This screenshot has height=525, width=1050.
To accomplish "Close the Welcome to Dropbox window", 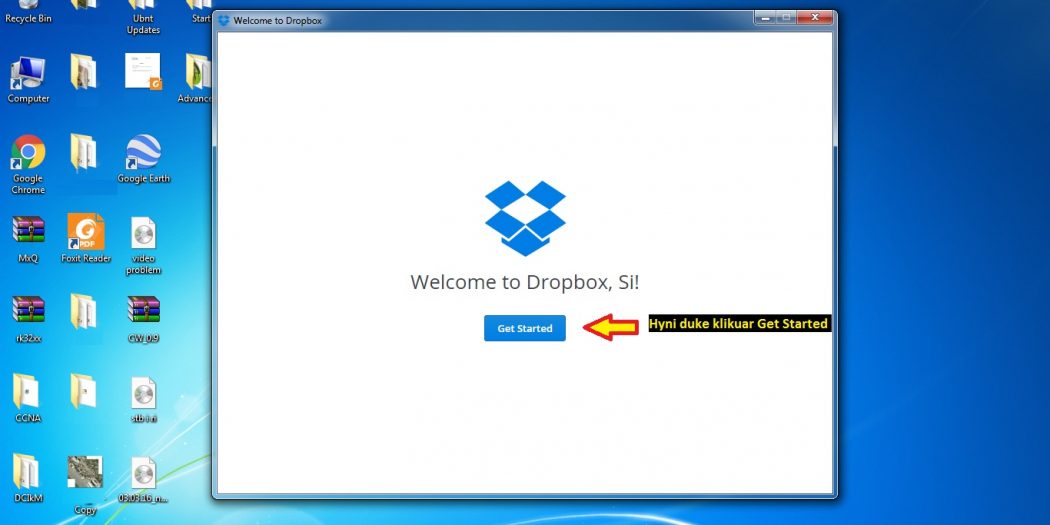I will pos(816,18).
